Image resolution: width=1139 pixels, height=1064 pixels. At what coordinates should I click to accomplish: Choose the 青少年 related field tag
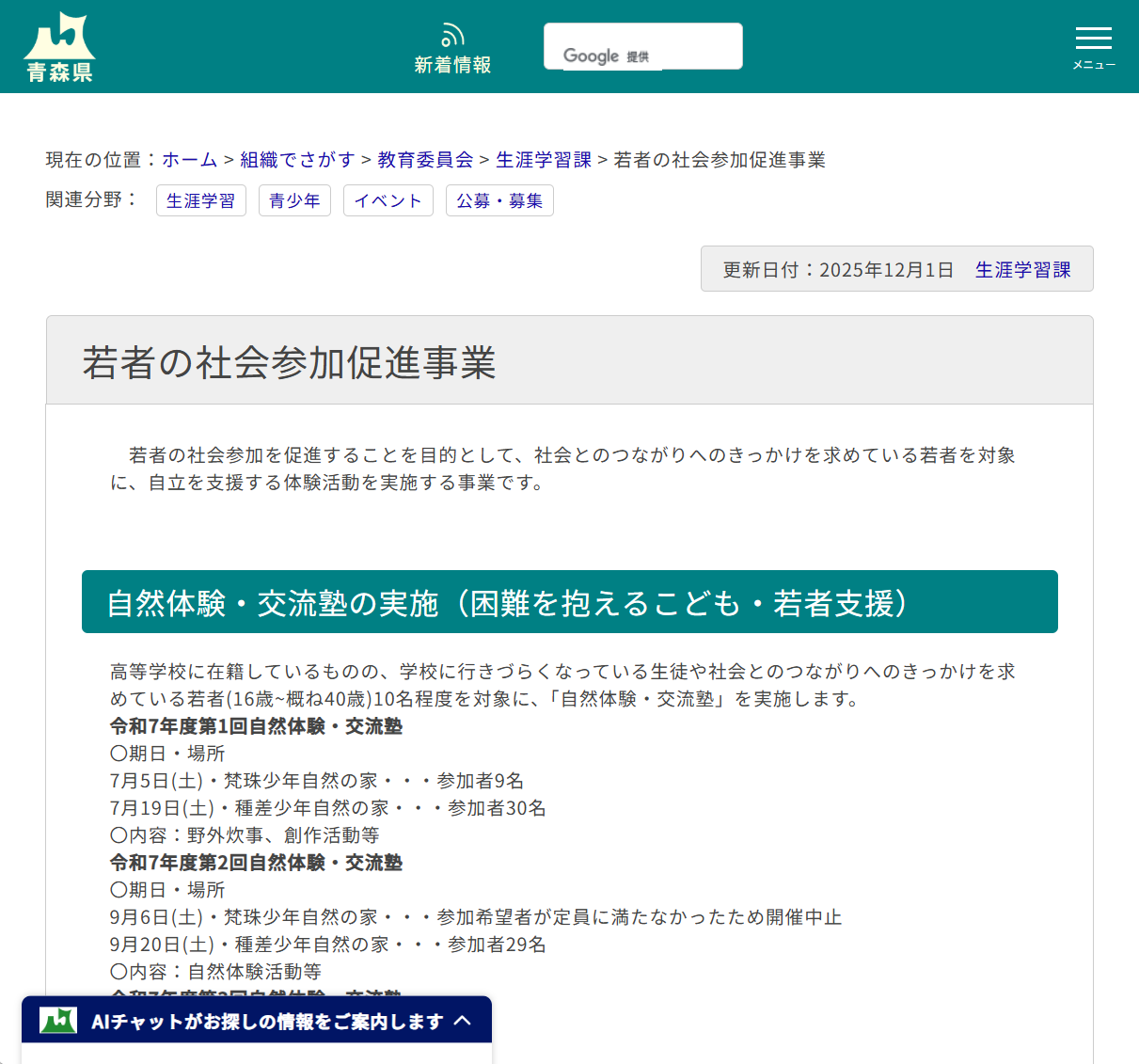[x=294, y=200]
